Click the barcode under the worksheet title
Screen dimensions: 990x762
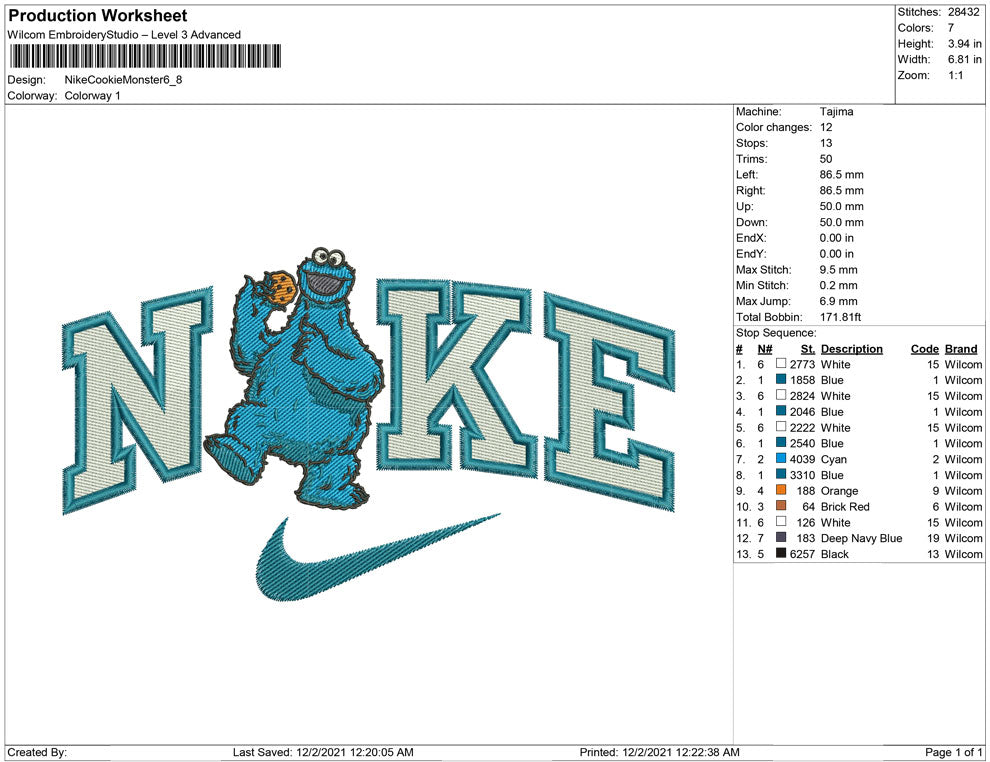pos(145,56)
